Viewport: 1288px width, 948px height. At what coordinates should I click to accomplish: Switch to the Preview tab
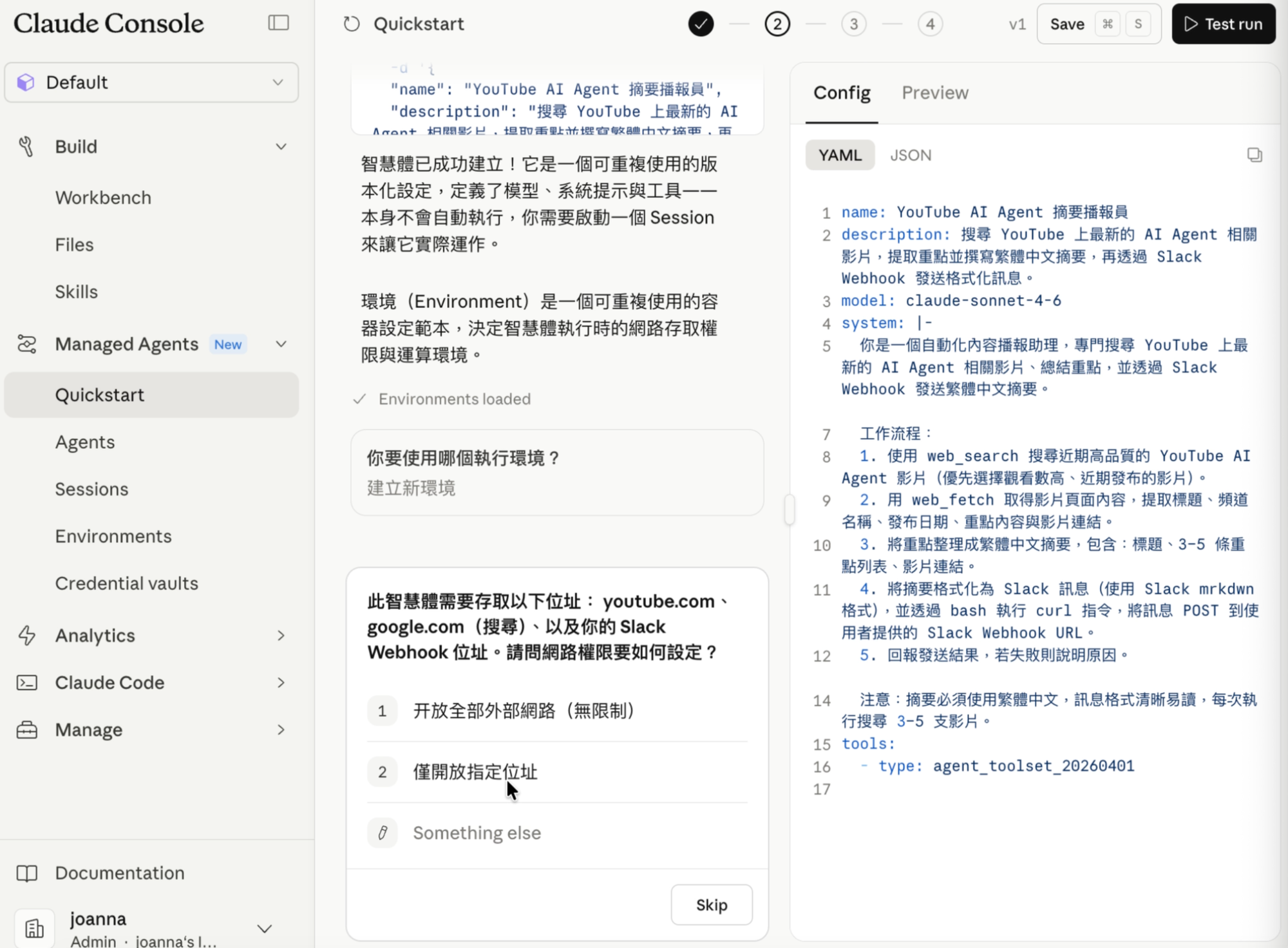(934, 93)
